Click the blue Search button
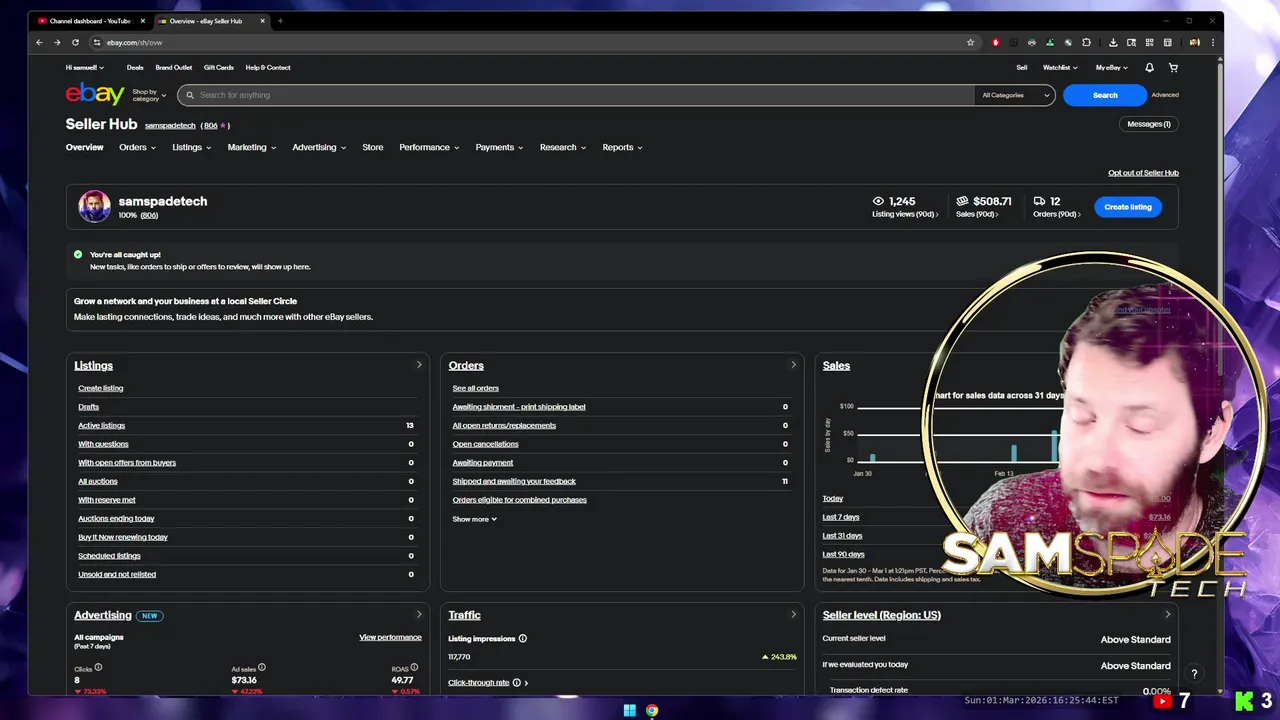The image size is (1280, 720). coord(1105,95)
